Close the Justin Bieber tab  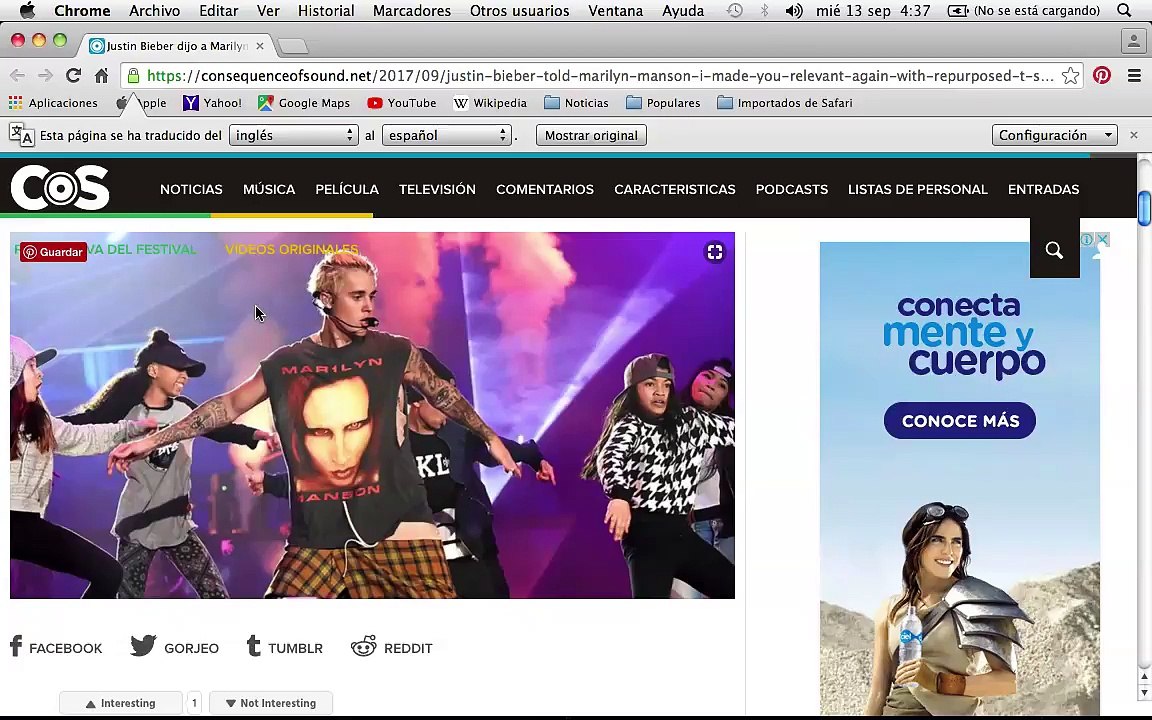tap(259, 46)
